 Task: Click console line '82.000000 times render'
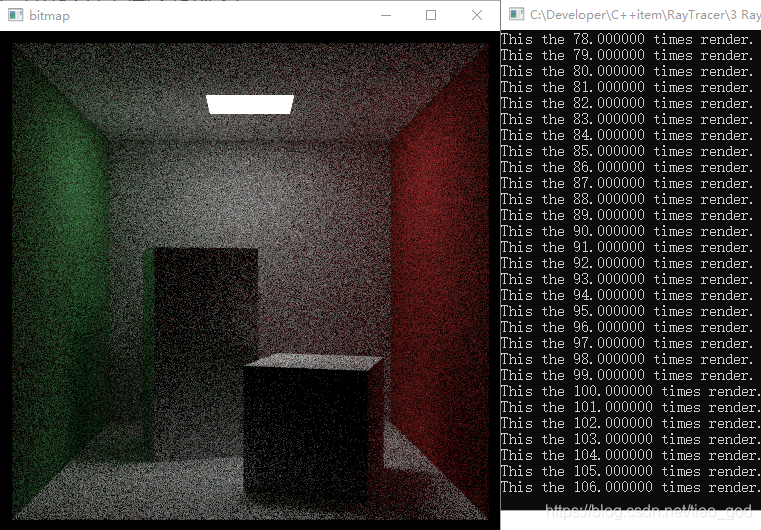627,103
